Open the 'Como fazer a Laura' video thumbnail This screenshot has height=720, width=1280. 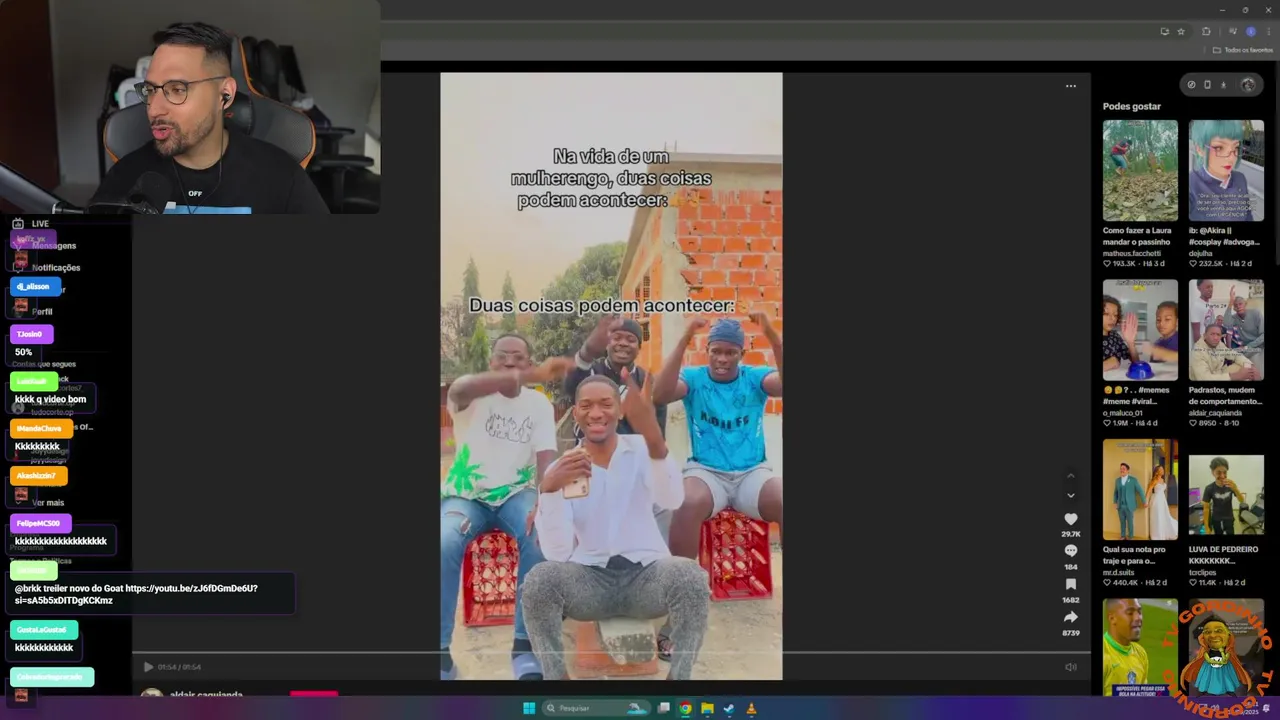click(1140, 170)
